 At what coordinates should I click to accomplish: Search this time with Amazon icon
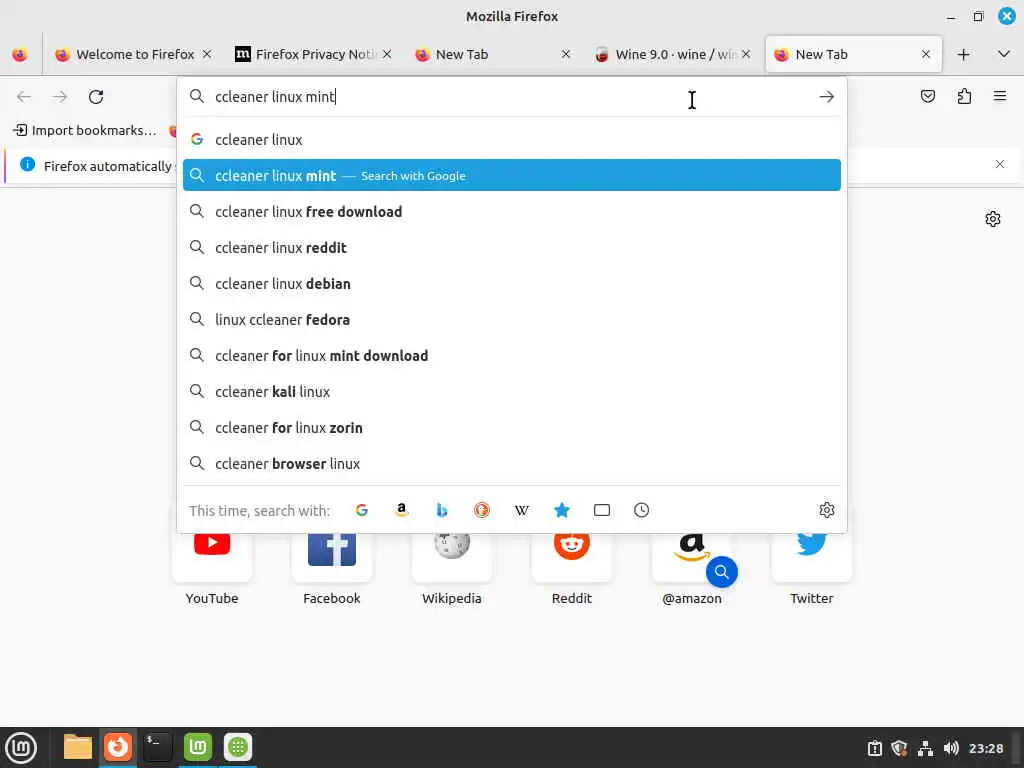[x=402, y=510]
